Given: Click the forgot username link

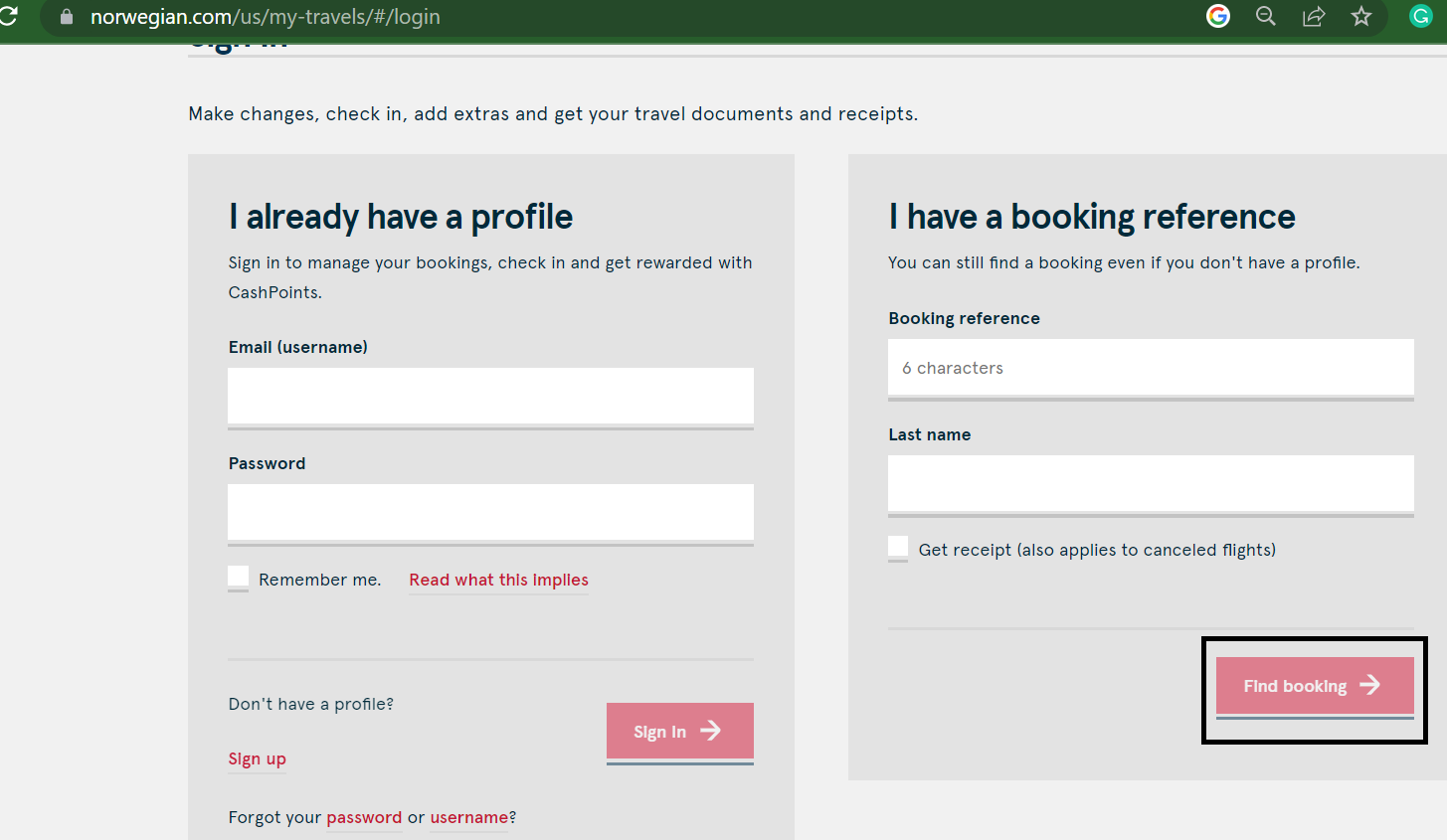Looking at the screenshot, I should click(469, 817).
